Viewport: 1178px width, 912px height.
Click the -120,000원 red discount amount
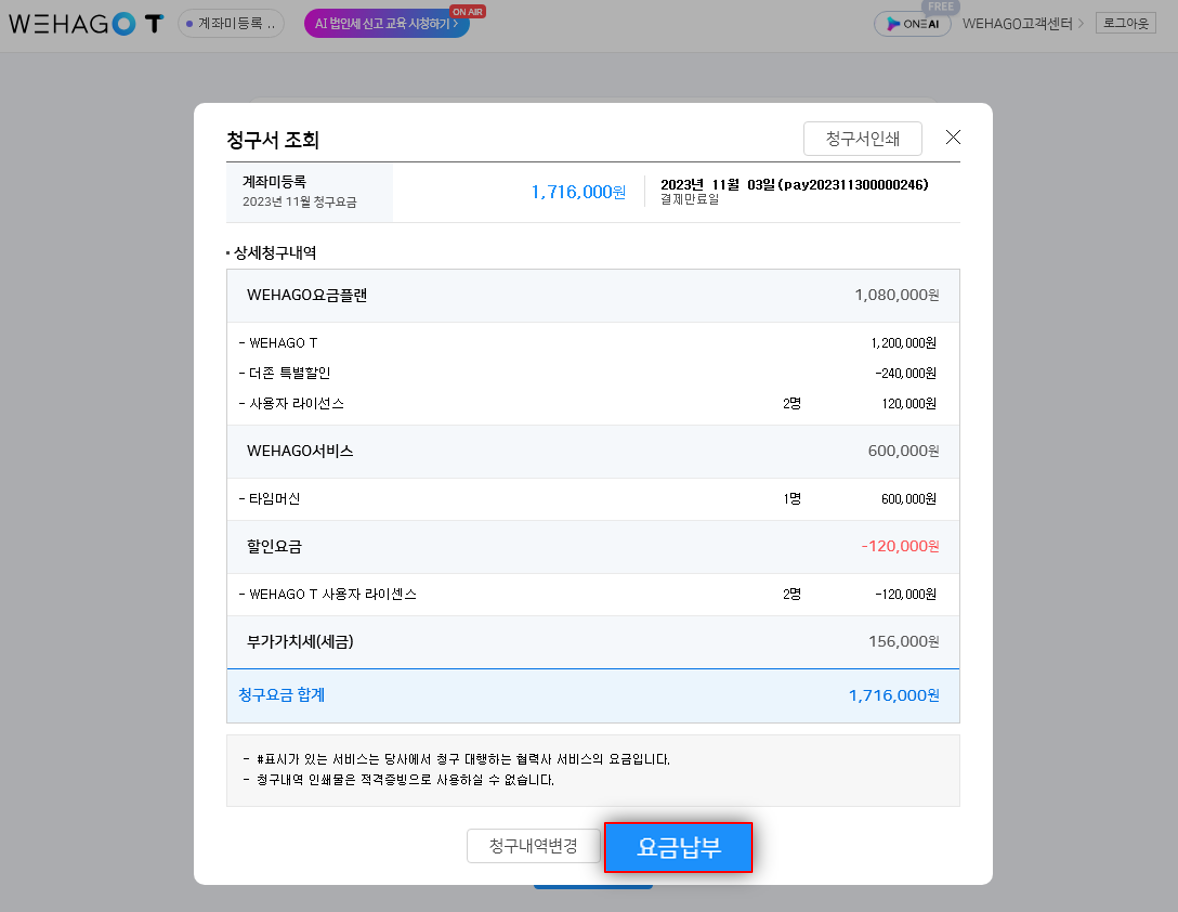point(900,546)
